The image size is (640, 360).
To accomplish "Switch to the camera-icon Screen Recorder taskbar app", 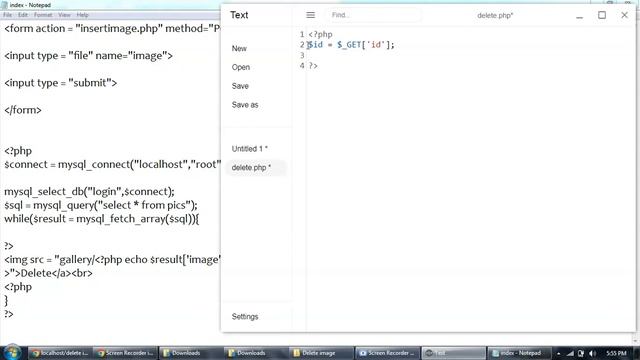I will coord(387,353).
